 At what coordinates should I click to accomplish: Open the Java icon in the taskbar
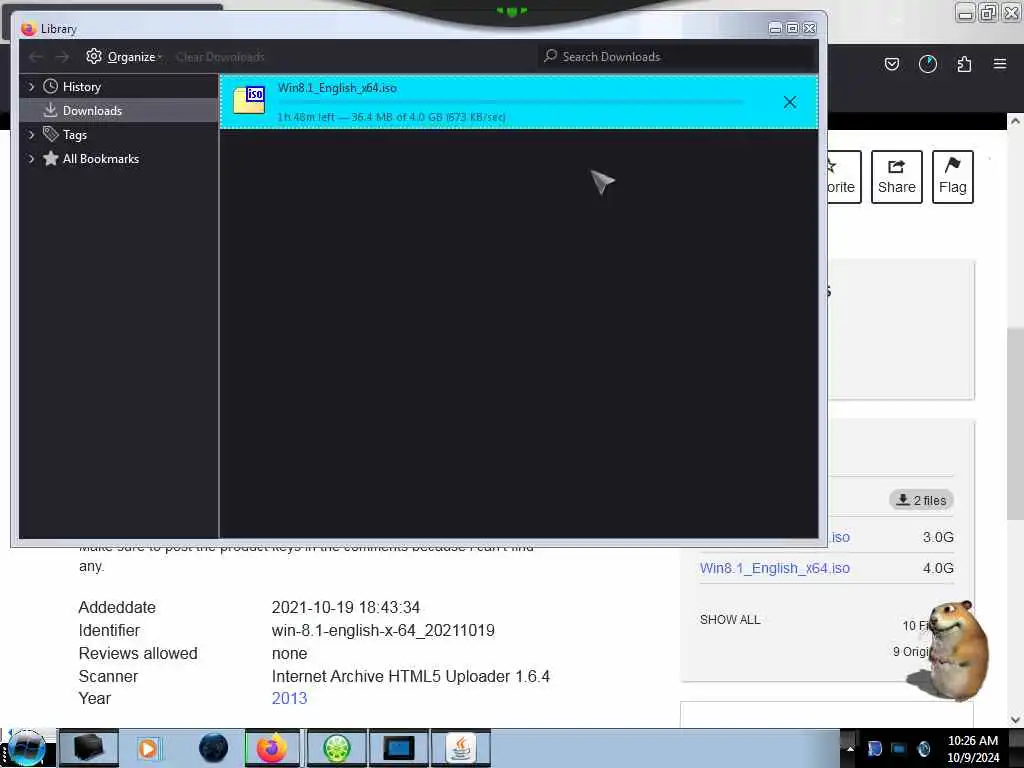(x=461, y=748)
